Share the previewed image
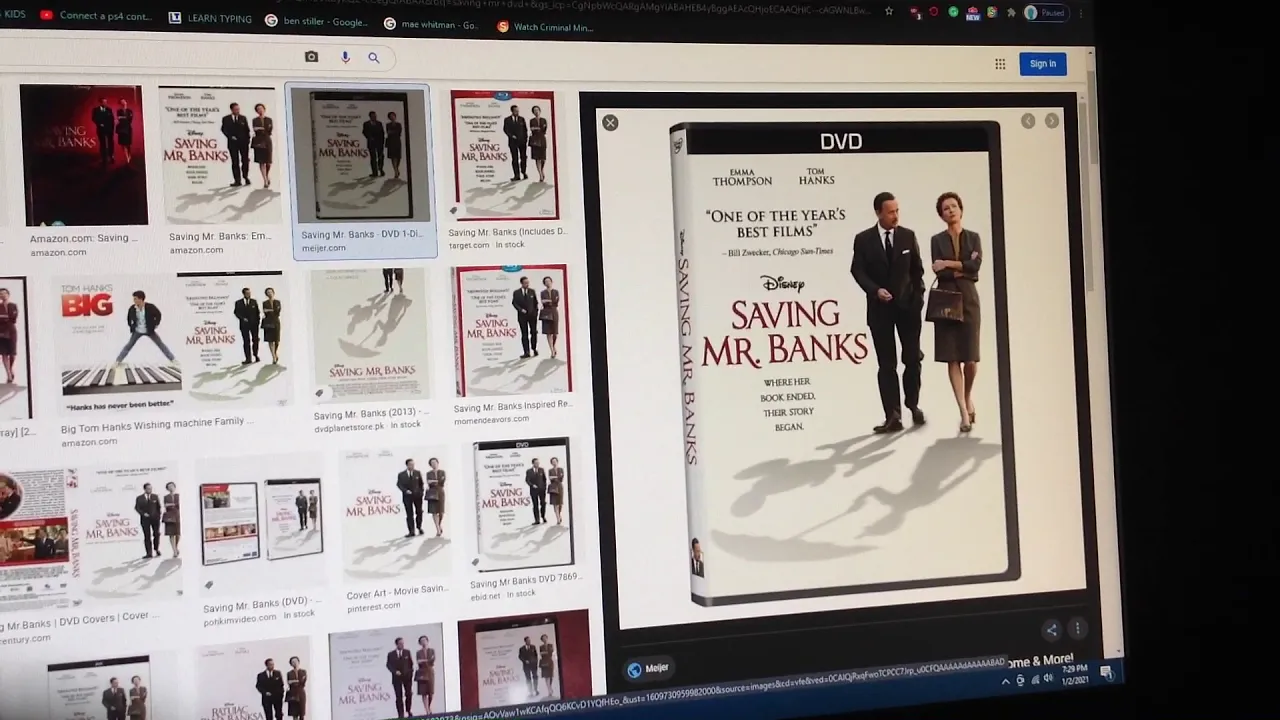 tap(1051, 630)
